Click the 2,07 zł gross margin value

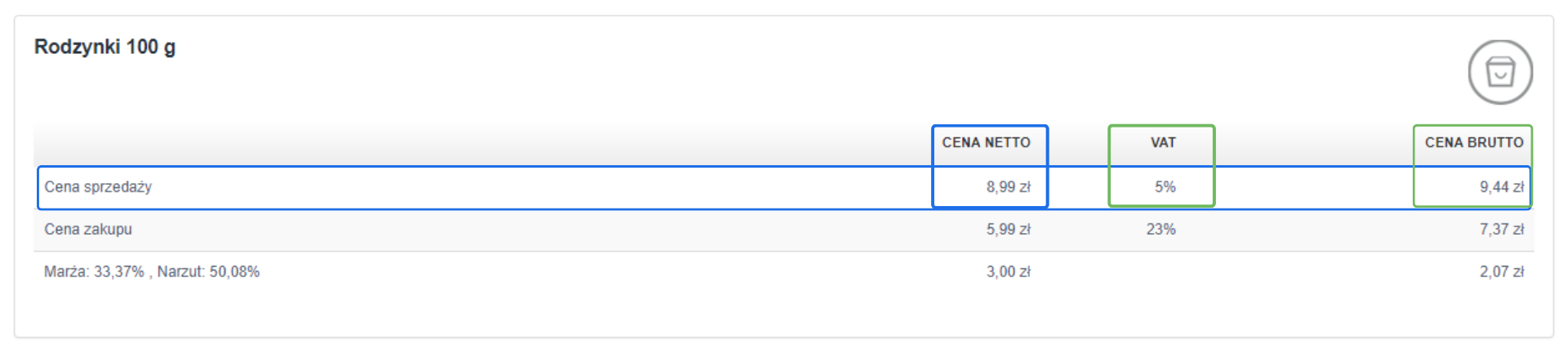[x=1501, y=272]
